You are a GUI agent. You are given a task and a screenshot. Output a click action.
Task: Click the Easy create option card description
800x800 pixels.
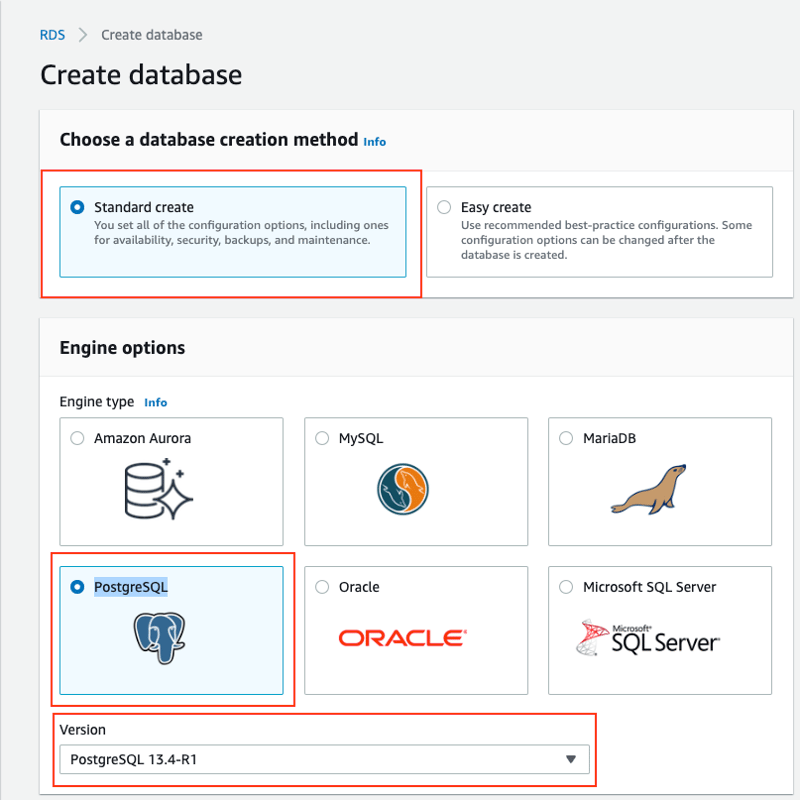606,240
